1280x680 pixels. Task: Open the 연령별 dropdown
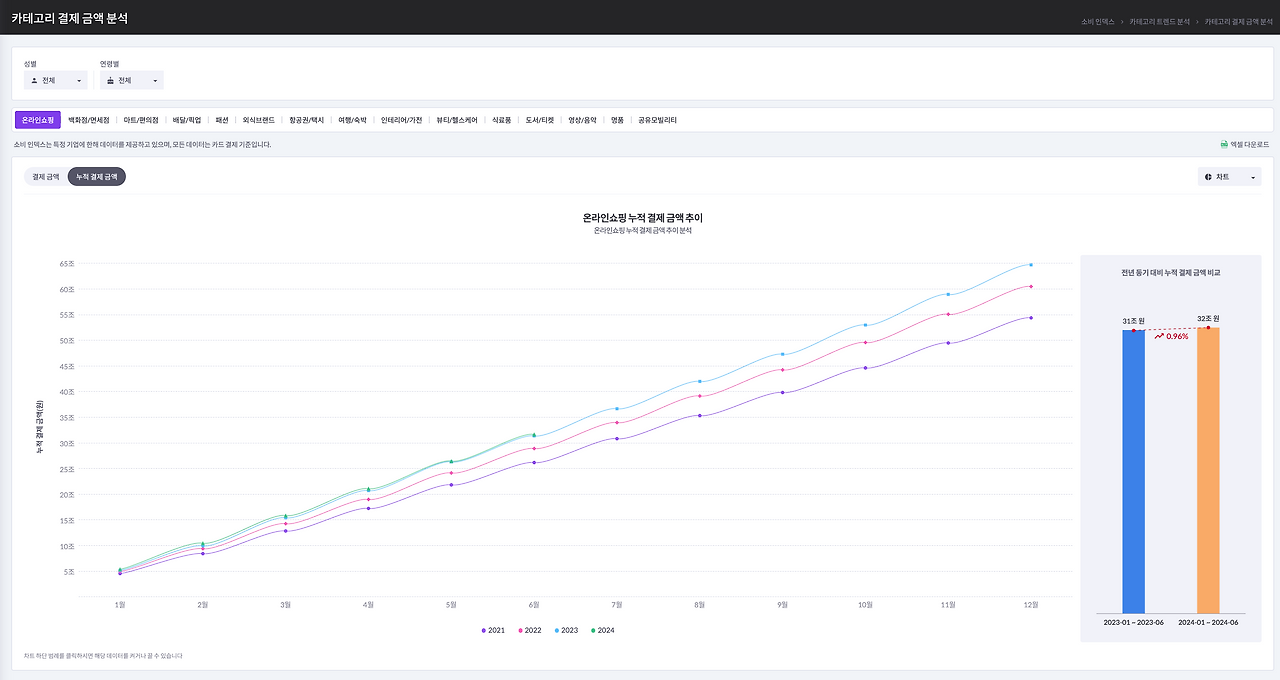click(x=132, y=80)
